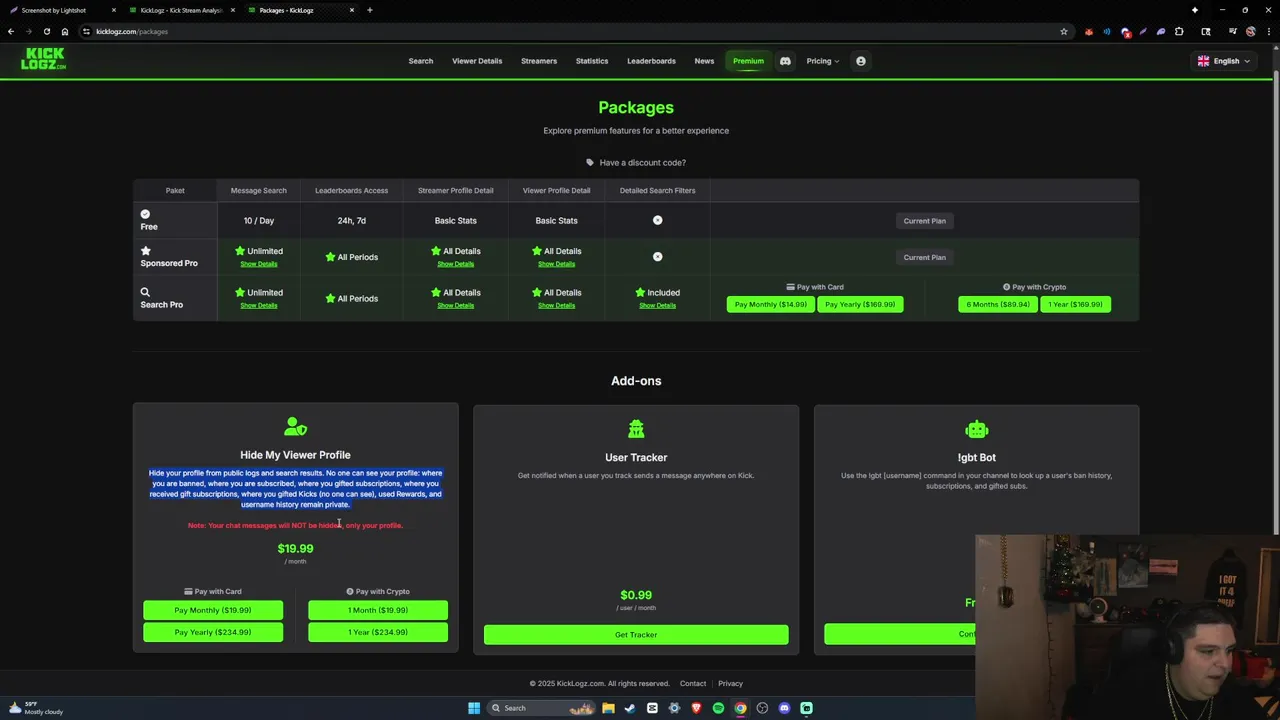1280x720 pixels.
Task: Open the Chrome three-dot menu
Action: coord(1268,31)
